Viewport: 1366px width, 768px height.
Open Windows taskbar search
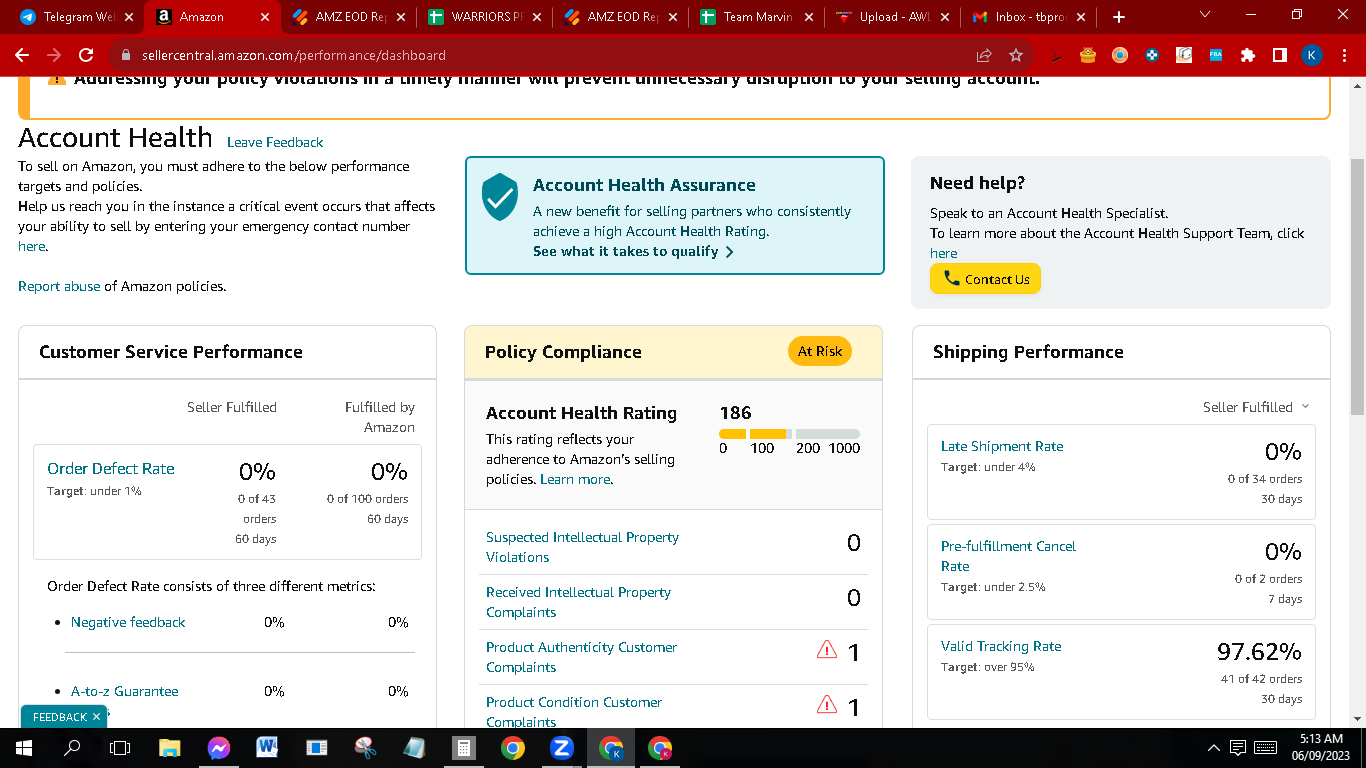coord(72,747)
